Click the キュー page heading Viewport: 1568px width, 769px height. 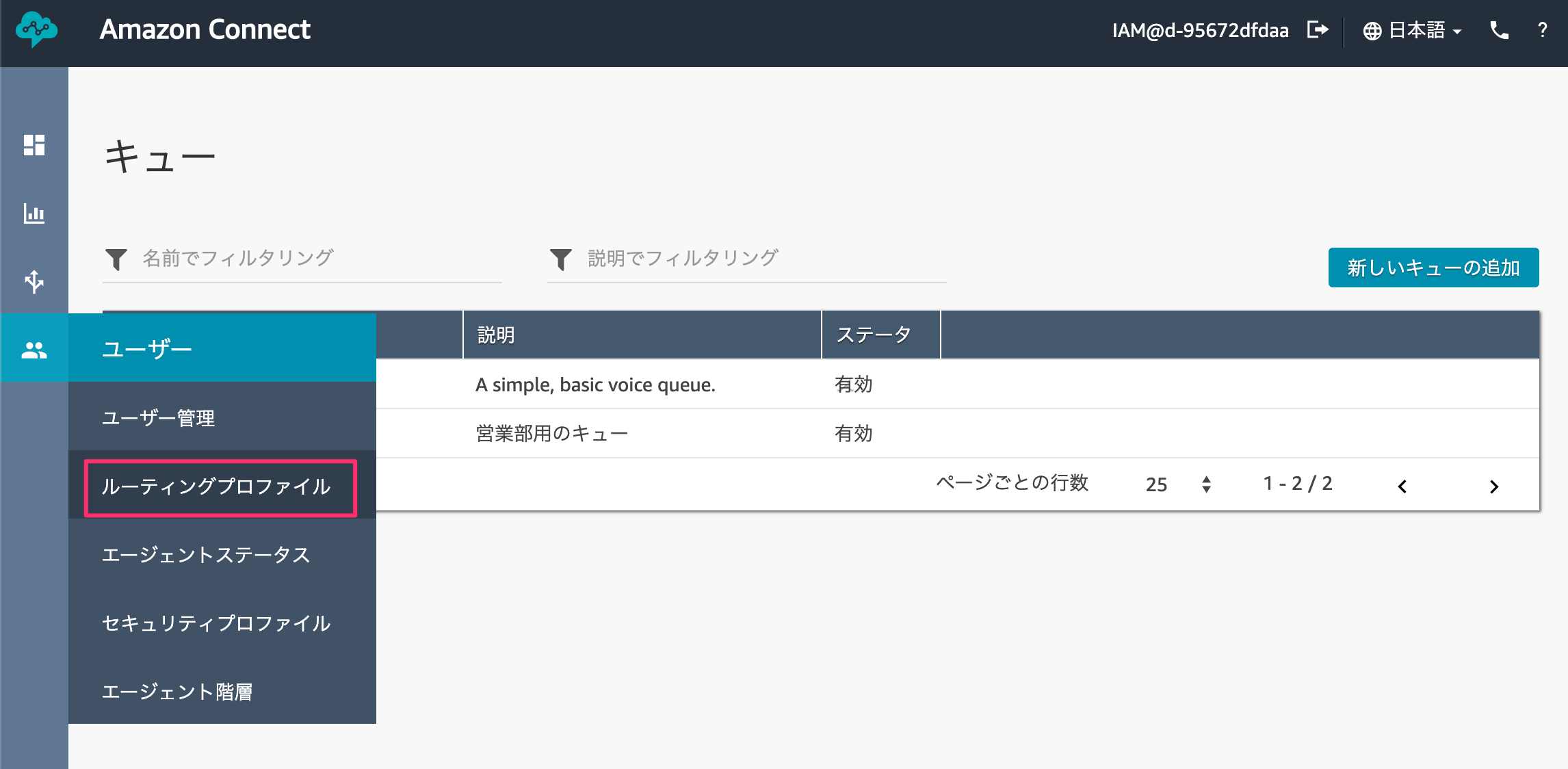(x=160, y=157)
